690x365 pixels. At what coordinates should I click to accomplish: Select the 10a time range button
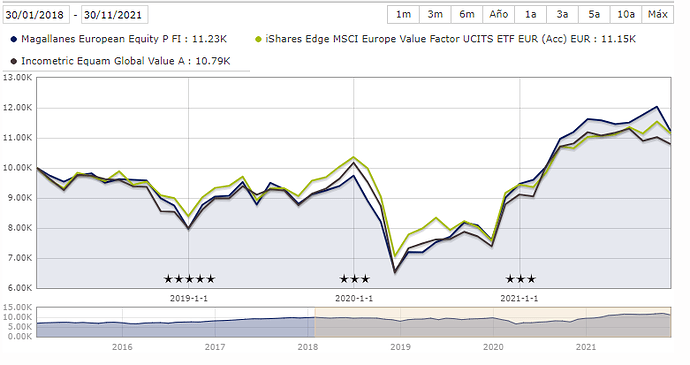click(x=626, y=15)
